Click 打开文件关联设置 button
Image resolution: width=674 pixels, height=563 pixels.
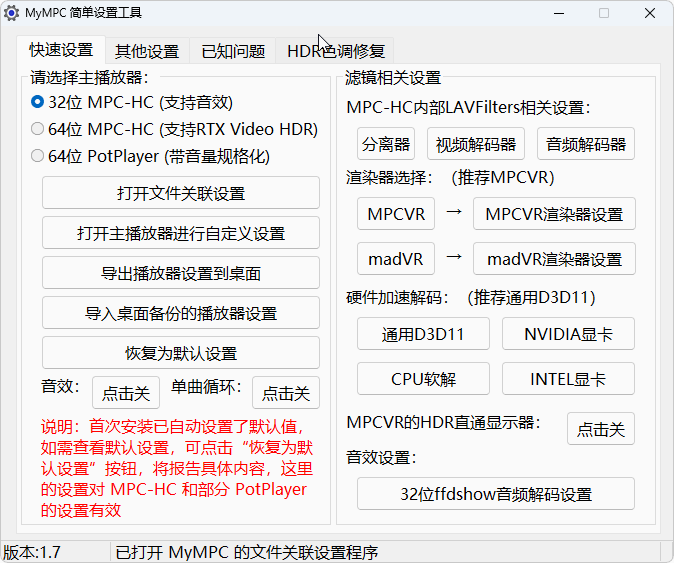(x=181, y=193)
